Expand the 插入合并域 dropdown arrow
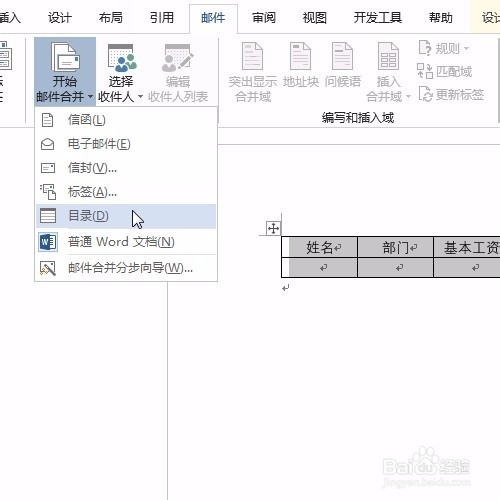Screen dimensions: 500x500 [x=408, y=97]
